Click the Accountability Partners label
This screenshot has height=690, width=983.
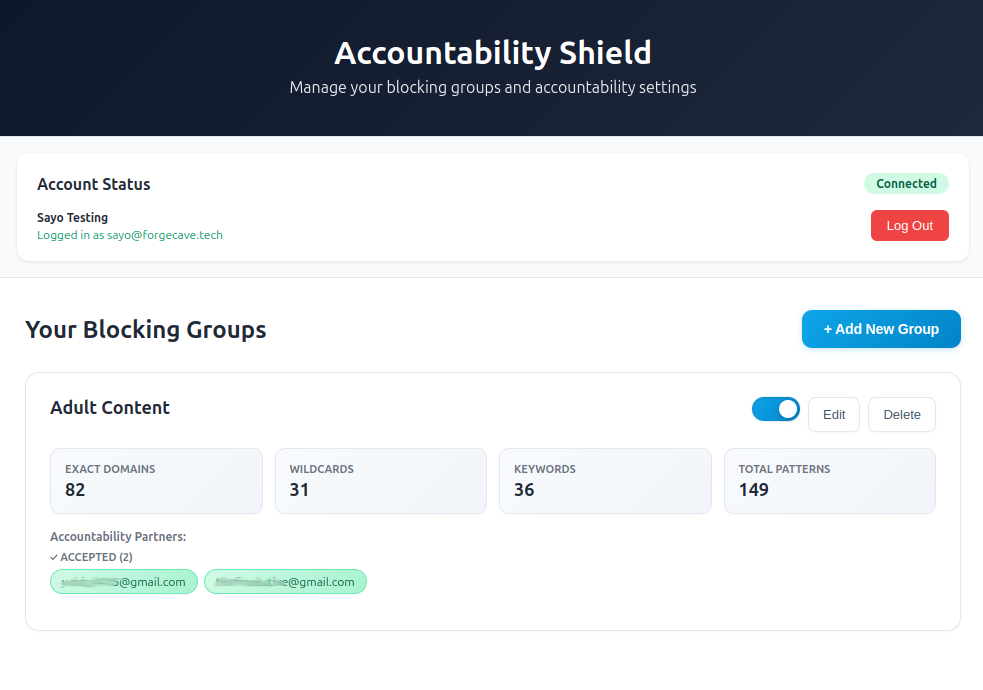click(x=118, y=536)
